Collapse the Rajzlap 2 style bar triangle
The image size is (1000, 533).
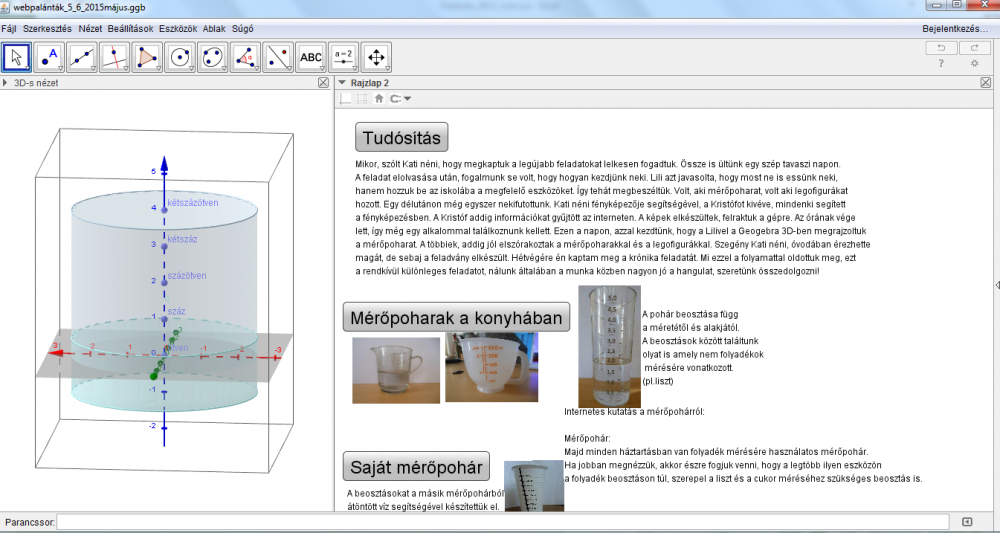(x=342, y=83)
